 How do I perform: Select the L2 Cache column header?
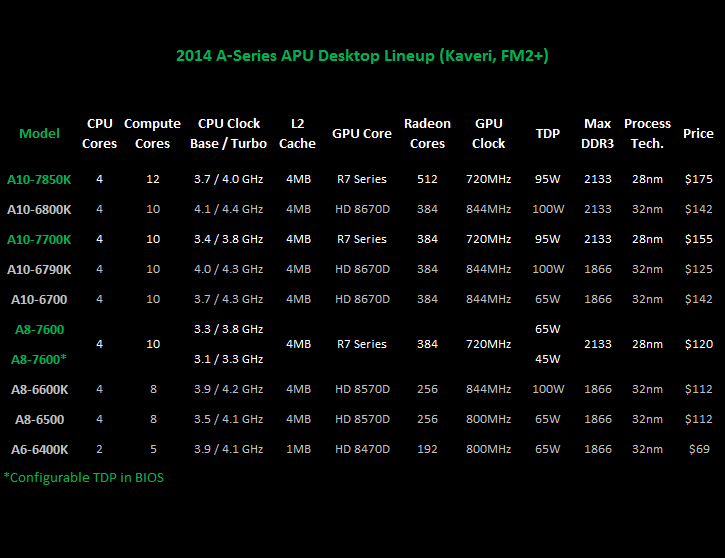(x=297, y=134)
